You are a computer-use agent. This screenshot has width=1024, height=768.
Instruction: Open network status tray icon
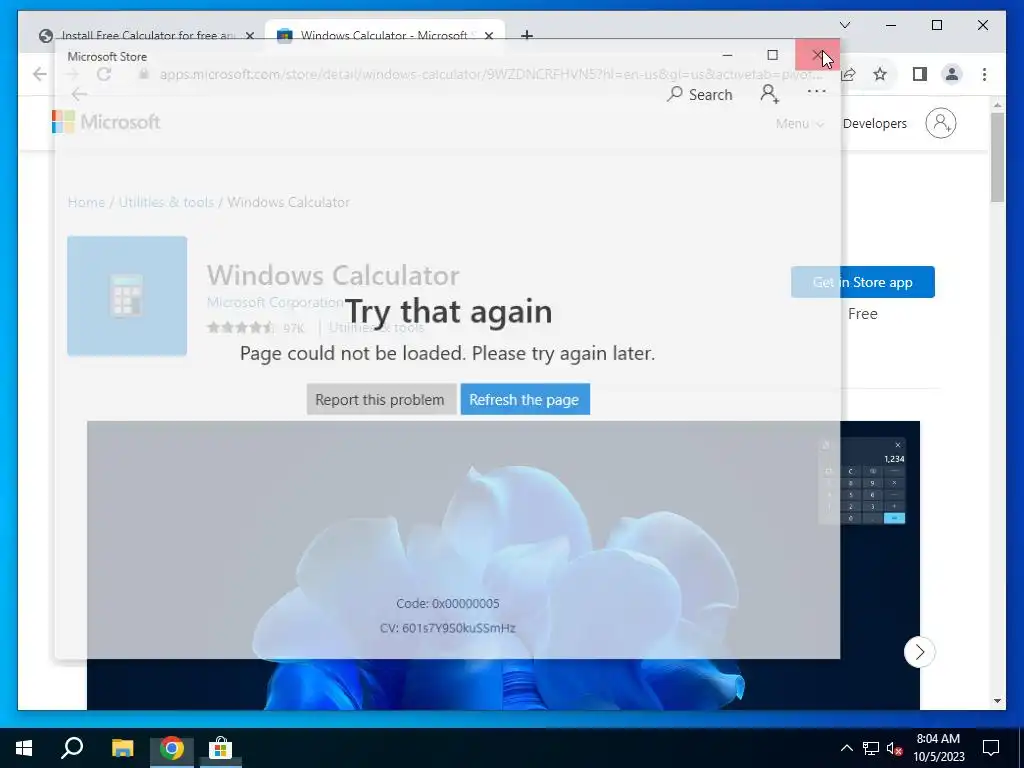(871, 748)
